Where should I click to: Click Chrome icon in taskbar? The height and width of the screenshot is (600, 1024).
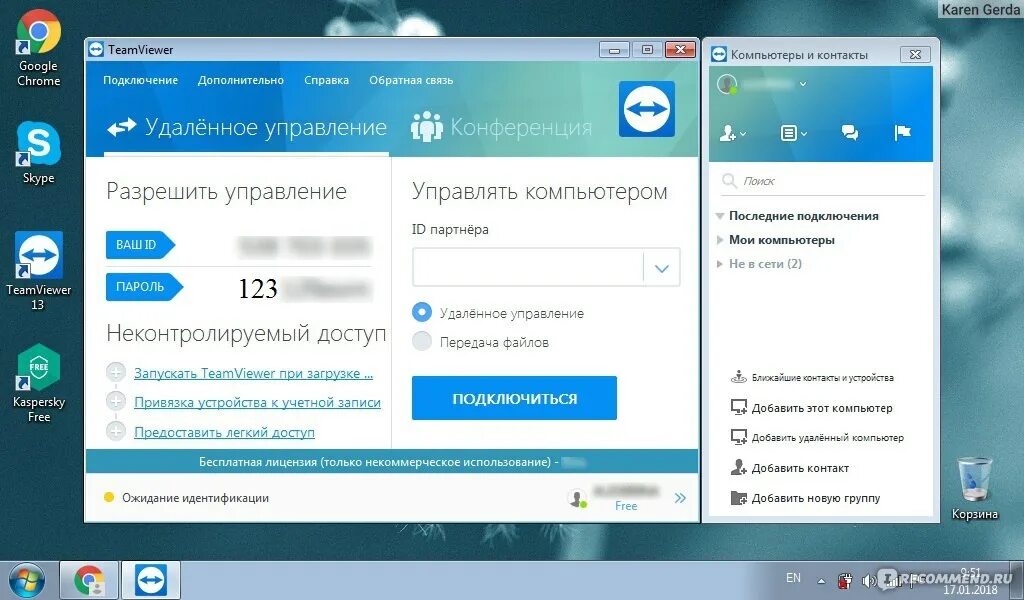pyautogui.click(x=89, y=580)
